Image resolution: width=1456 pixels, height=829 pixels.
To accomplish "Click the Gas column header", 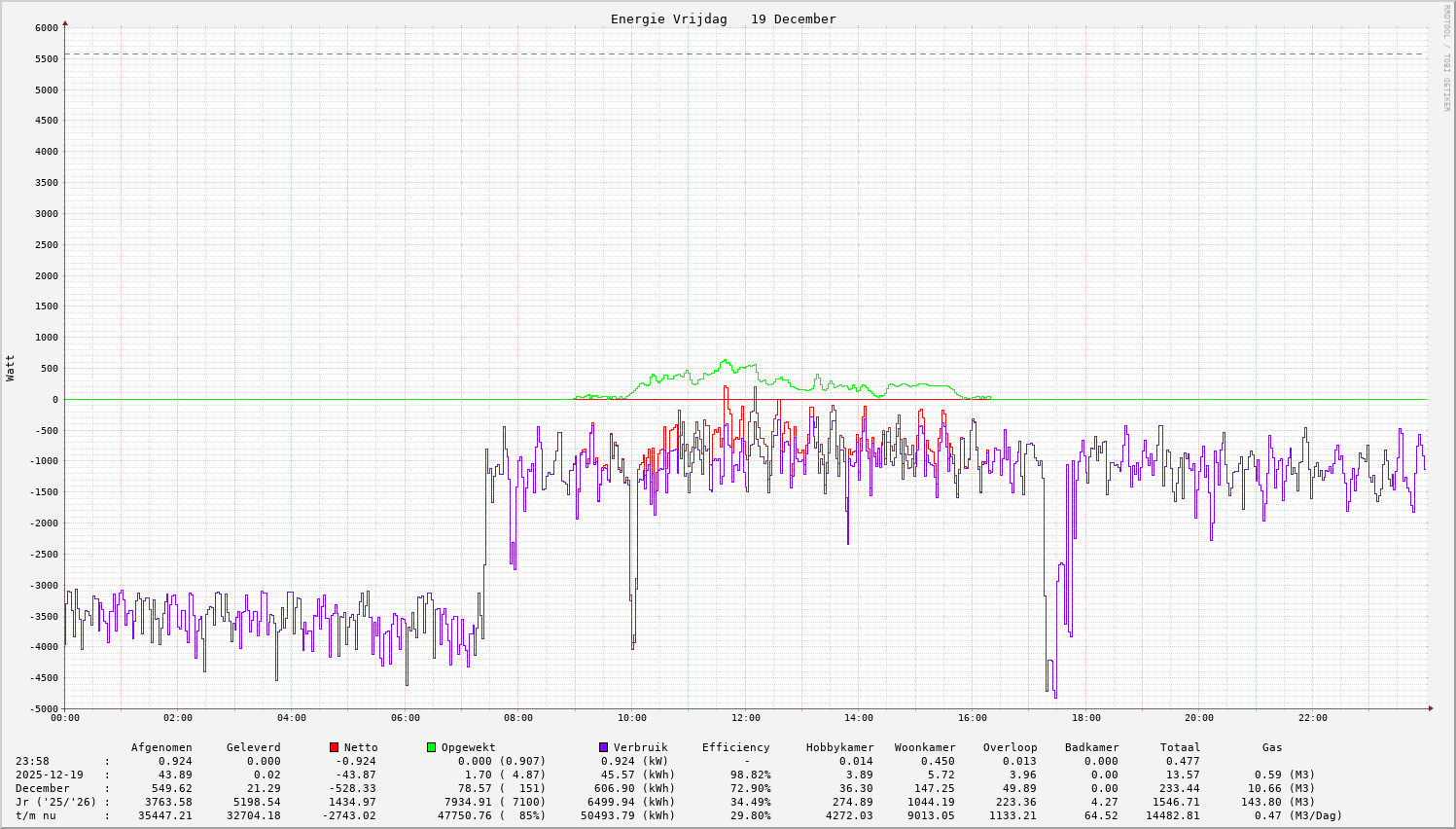I will tap(1272, 747).
